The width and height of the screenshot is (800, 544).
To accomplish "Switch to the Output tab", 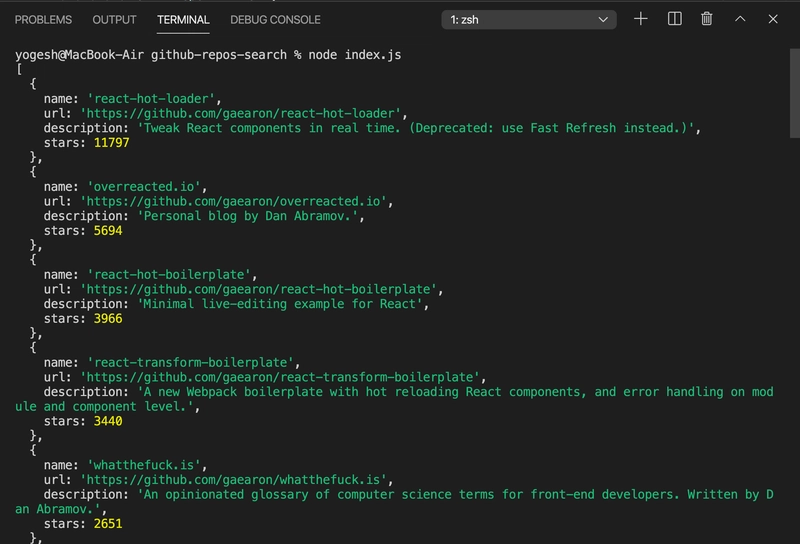I will click(x=114, y=20).
